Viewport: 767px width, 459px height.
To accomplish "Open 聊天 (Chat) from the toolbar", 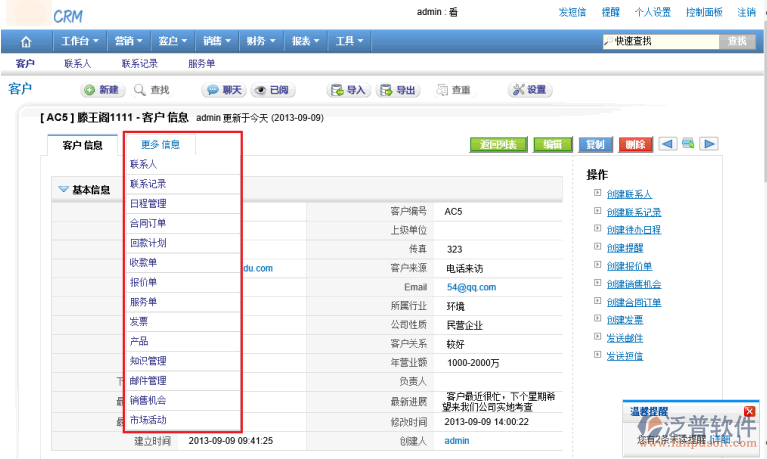I will point(224,90).
